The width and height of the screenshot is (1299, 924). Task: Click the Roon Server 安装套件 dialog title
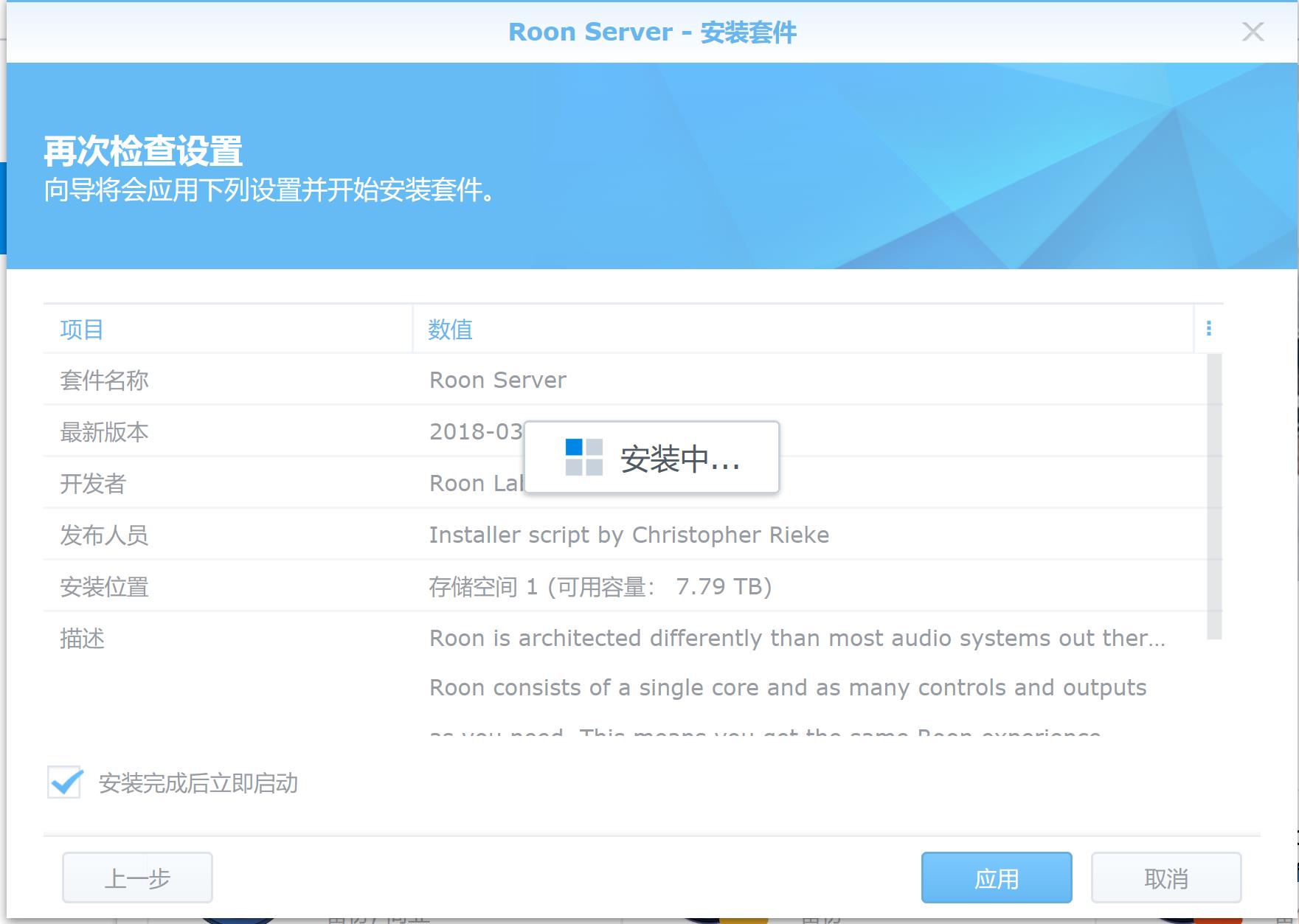point(652,32)
